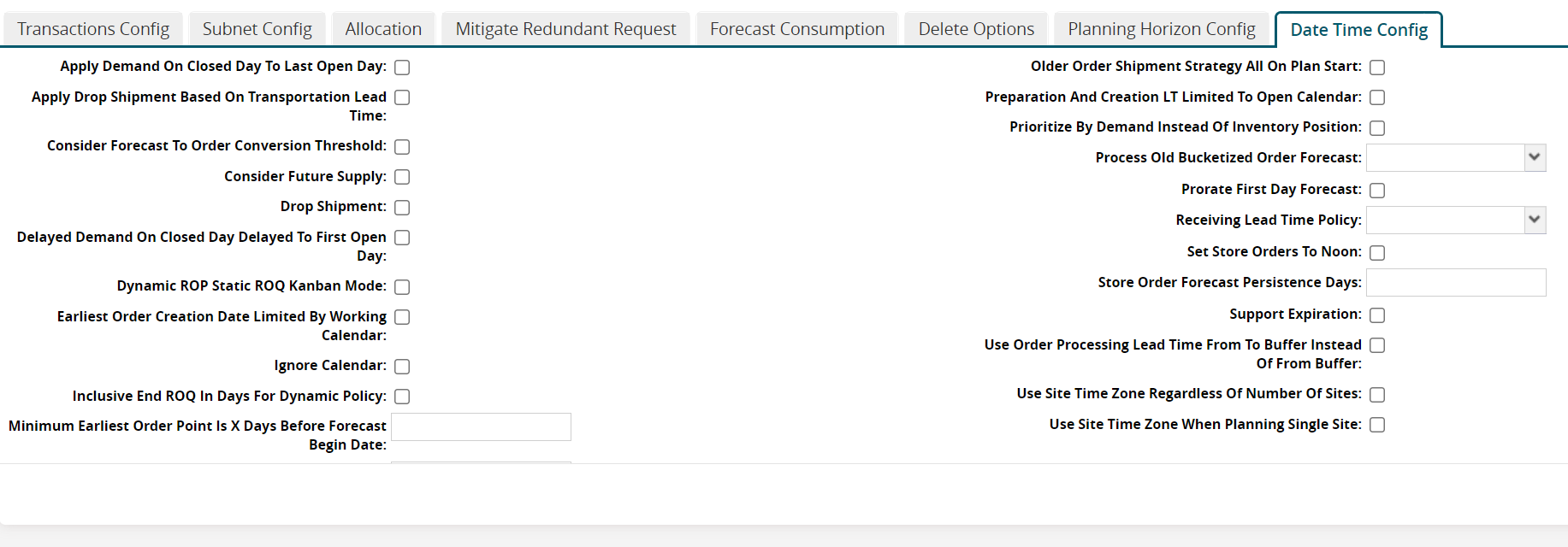The height and width of the screenshot is (547, 1568).
Task: Open the Forecast Consumption tab
Action: (x=796, y=29)
